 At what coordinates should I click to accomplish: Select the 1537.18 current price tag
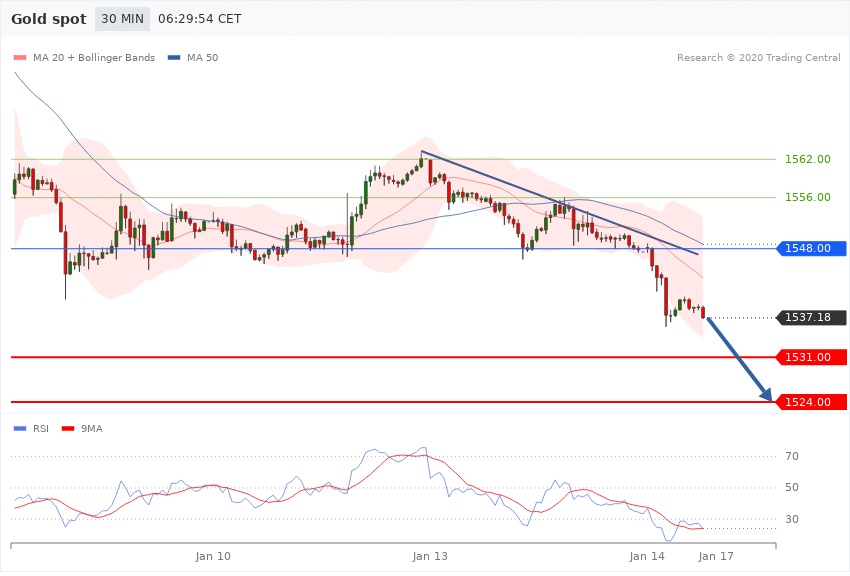tap(811, 318)
